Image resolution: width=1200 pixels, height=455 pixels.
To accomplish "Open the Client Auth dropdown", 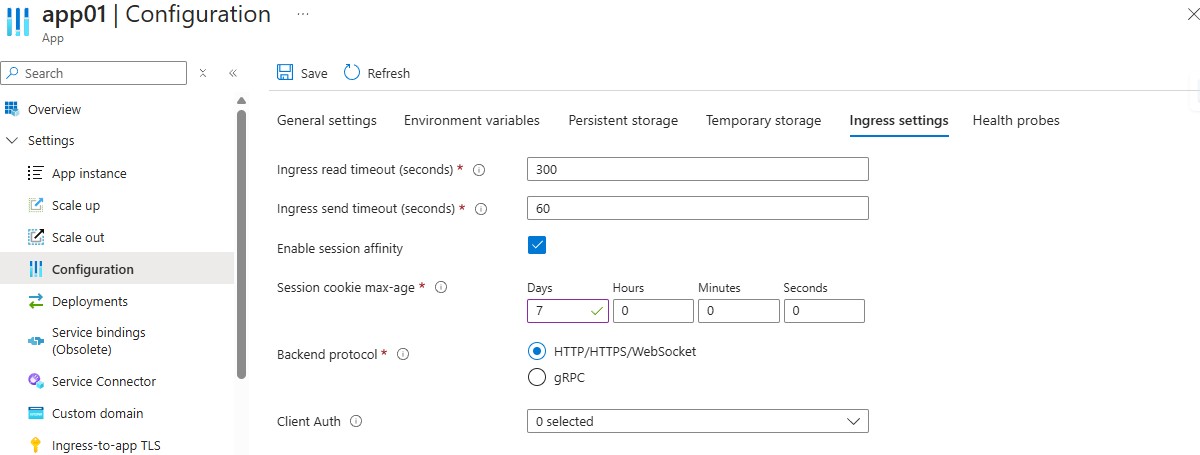I will [x=697, y=422].
